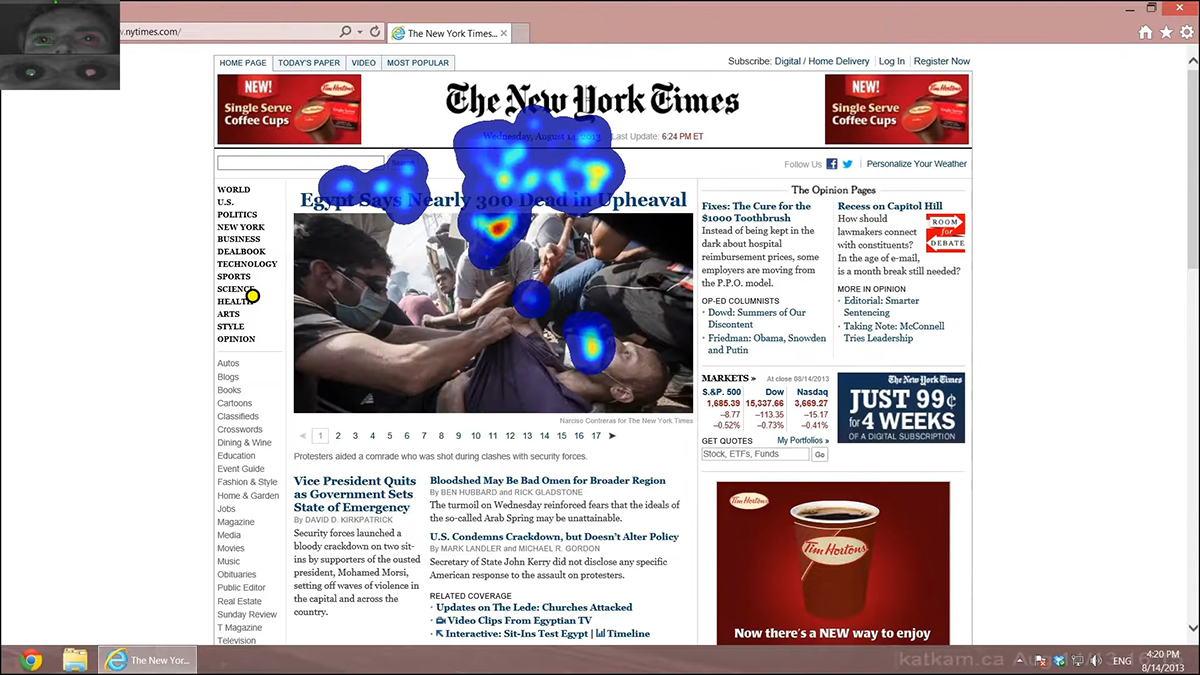Open the MOST POPULAR tab
This screenshot has width=1200, height=675.
point(418,62)
